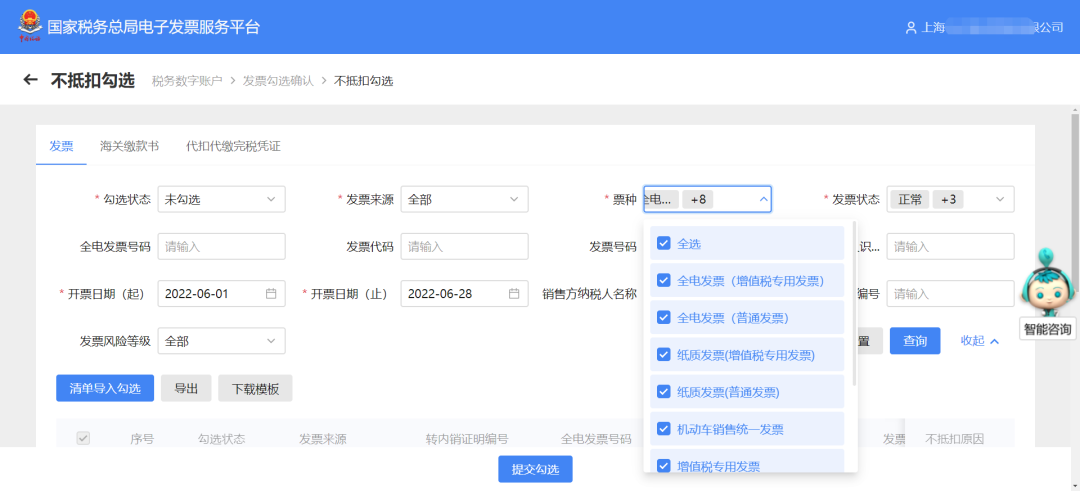The image size is (1080, 491).
Task: Open the 勾选状态 dropdown
Action: [221, 200]
